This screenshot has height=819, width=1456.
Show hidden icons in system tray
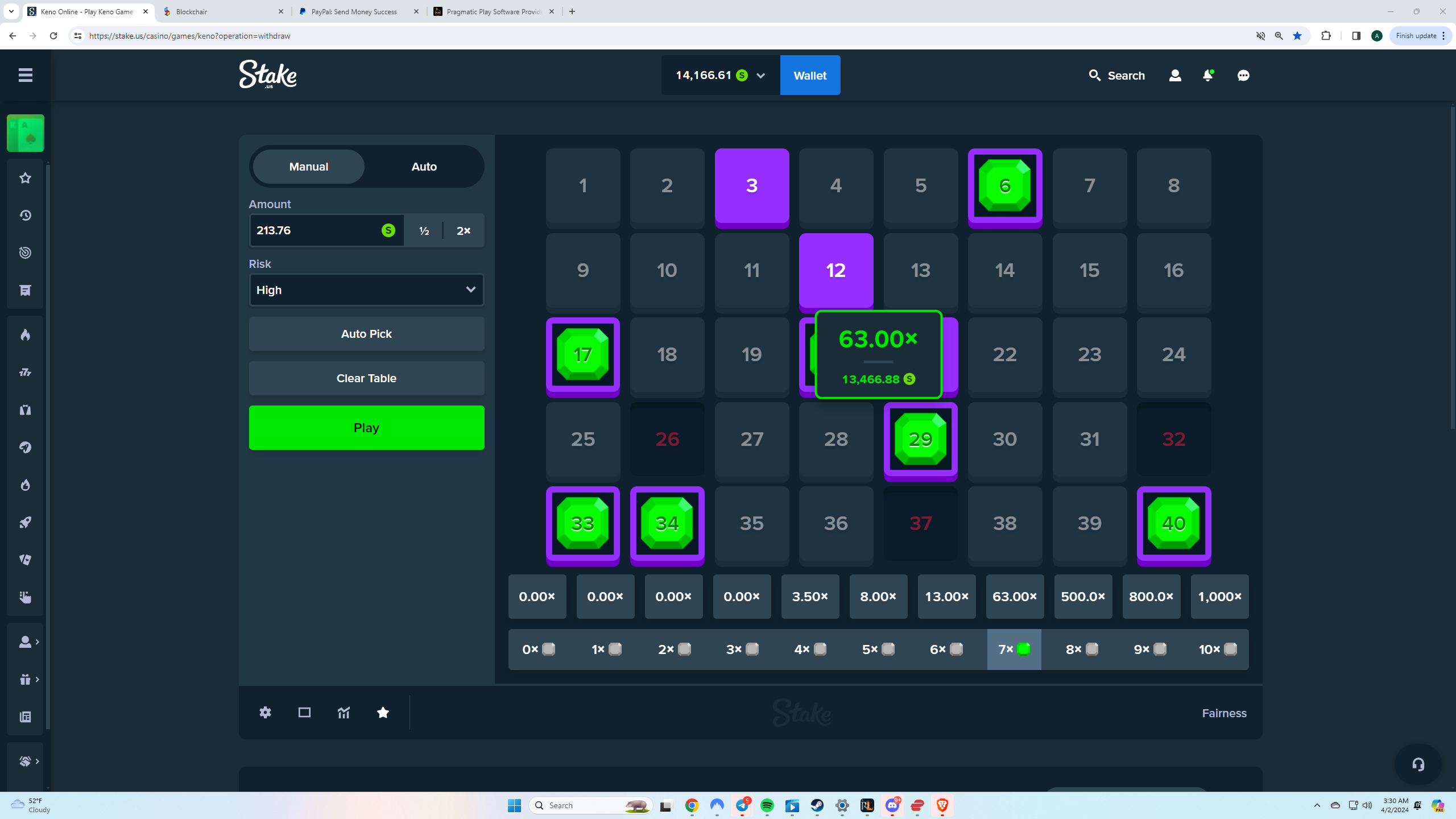pos(1317,805)
